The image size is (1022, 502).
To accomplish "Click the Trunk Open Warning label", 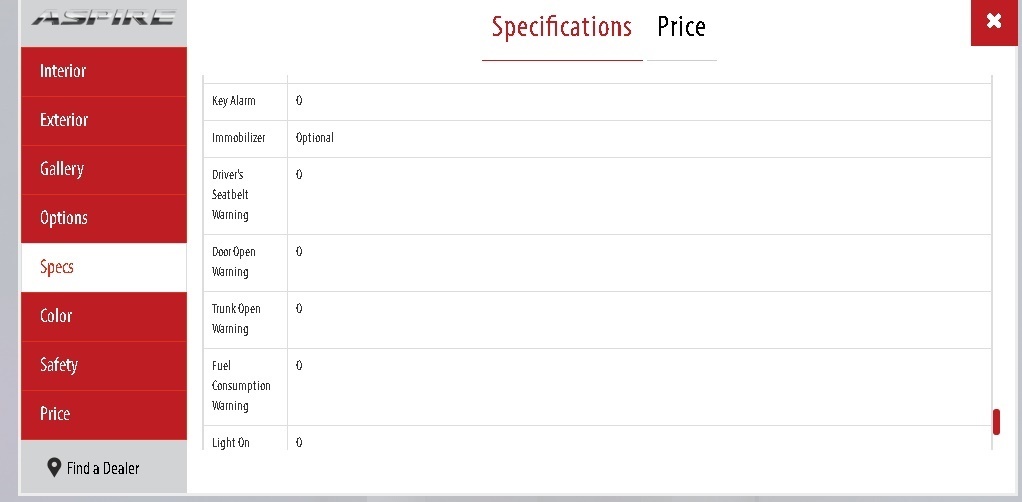I will click(236, 319).
